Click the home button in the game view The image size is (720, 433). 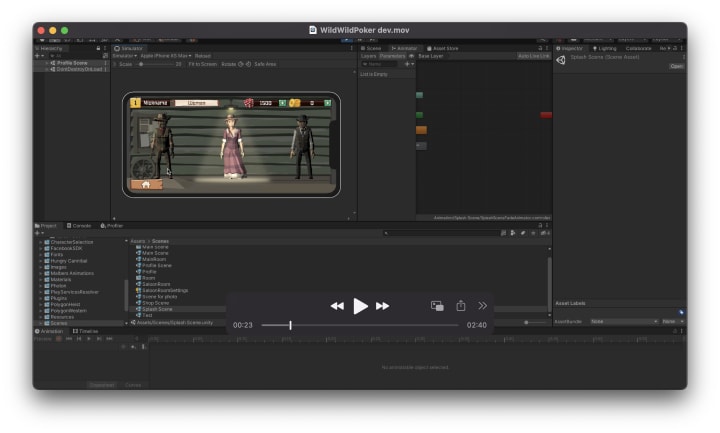[146, 185]
